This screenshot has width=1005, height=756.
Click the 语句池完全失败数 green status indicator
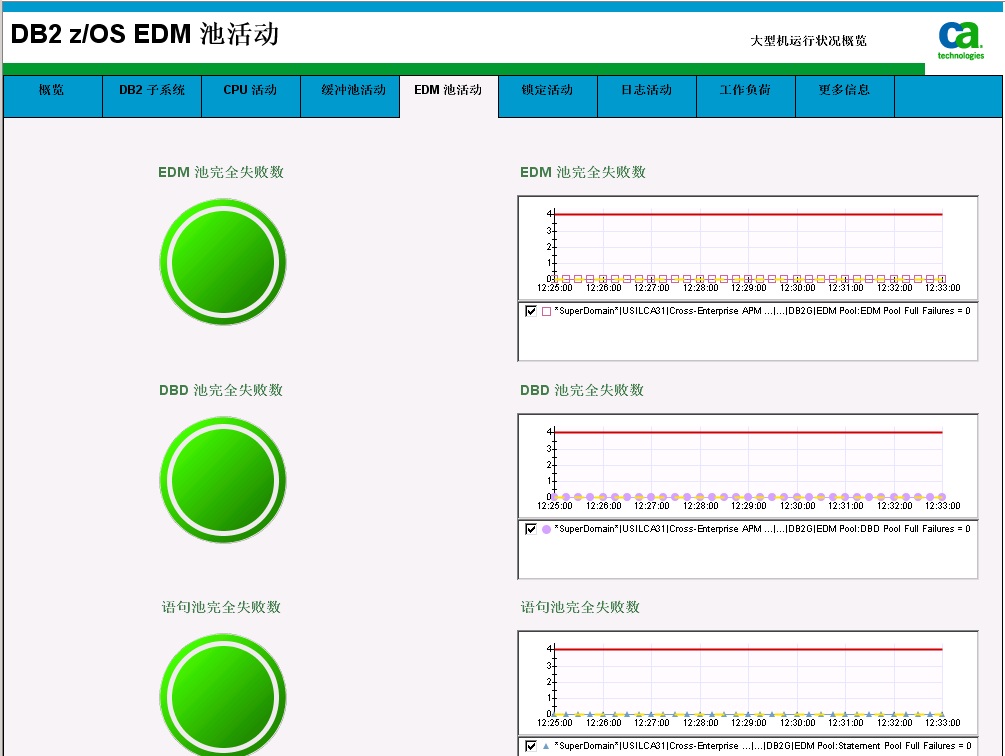pyautogui.click(x=222, y=695)
